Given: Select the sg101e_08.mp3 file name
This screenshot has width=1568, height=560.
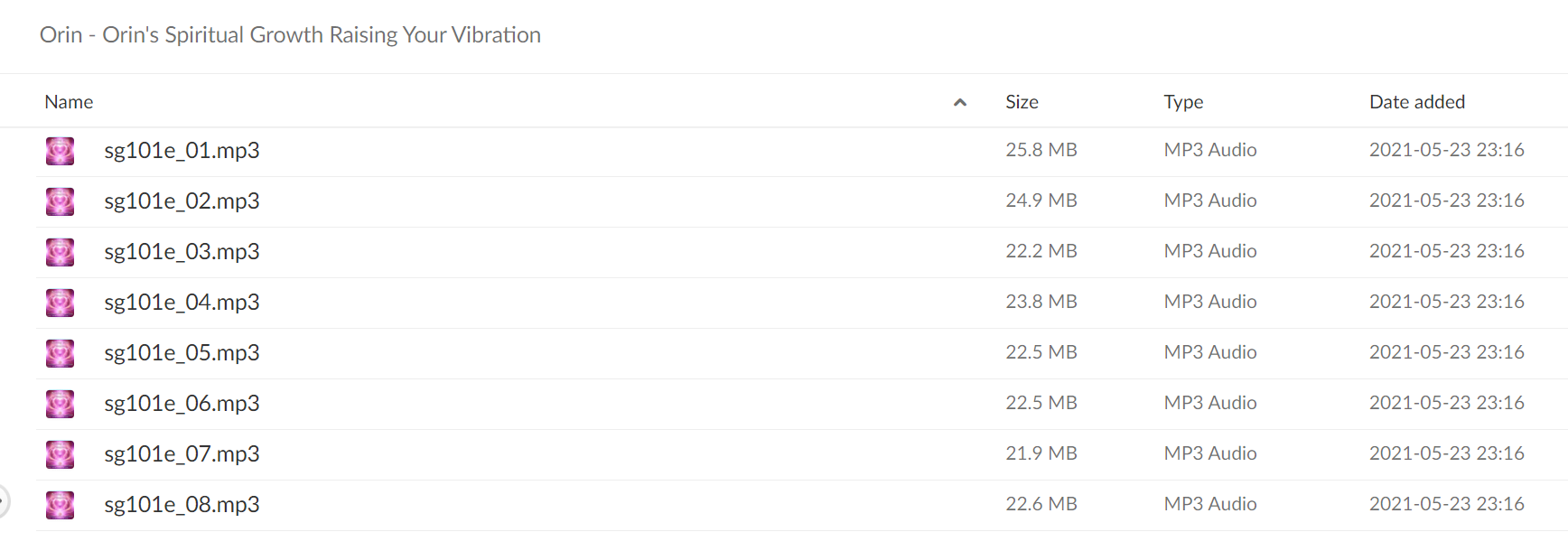Looking at the screenshot, I should 182,505.
